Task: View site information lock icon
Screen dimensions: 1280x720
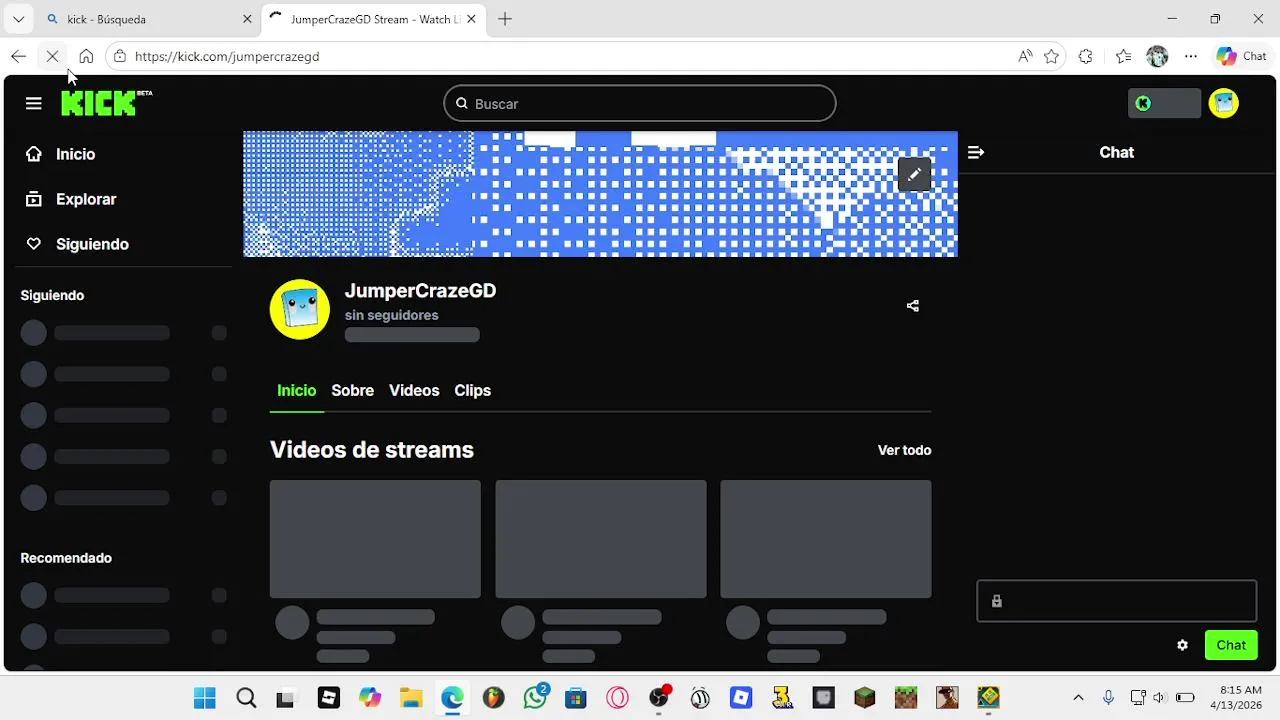Action: (120, 56)
